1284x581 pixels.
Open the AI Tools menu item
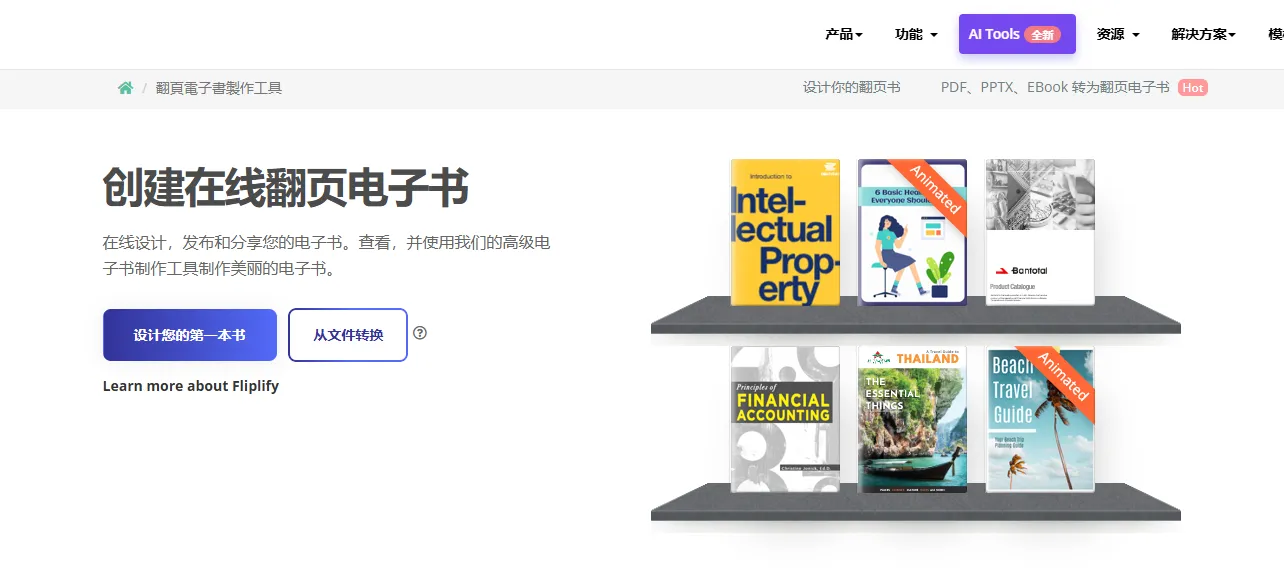coord(1017,34)
